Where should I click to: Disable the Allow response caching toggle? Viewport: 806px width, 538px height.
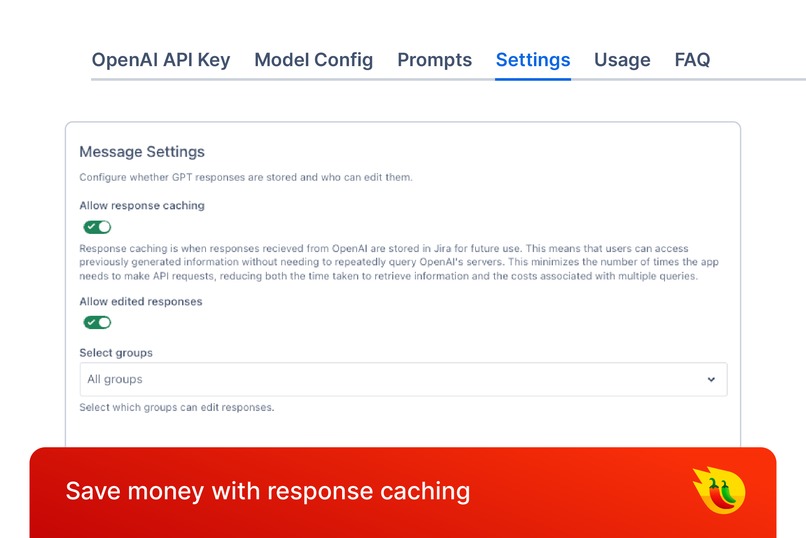coord(97,227)
